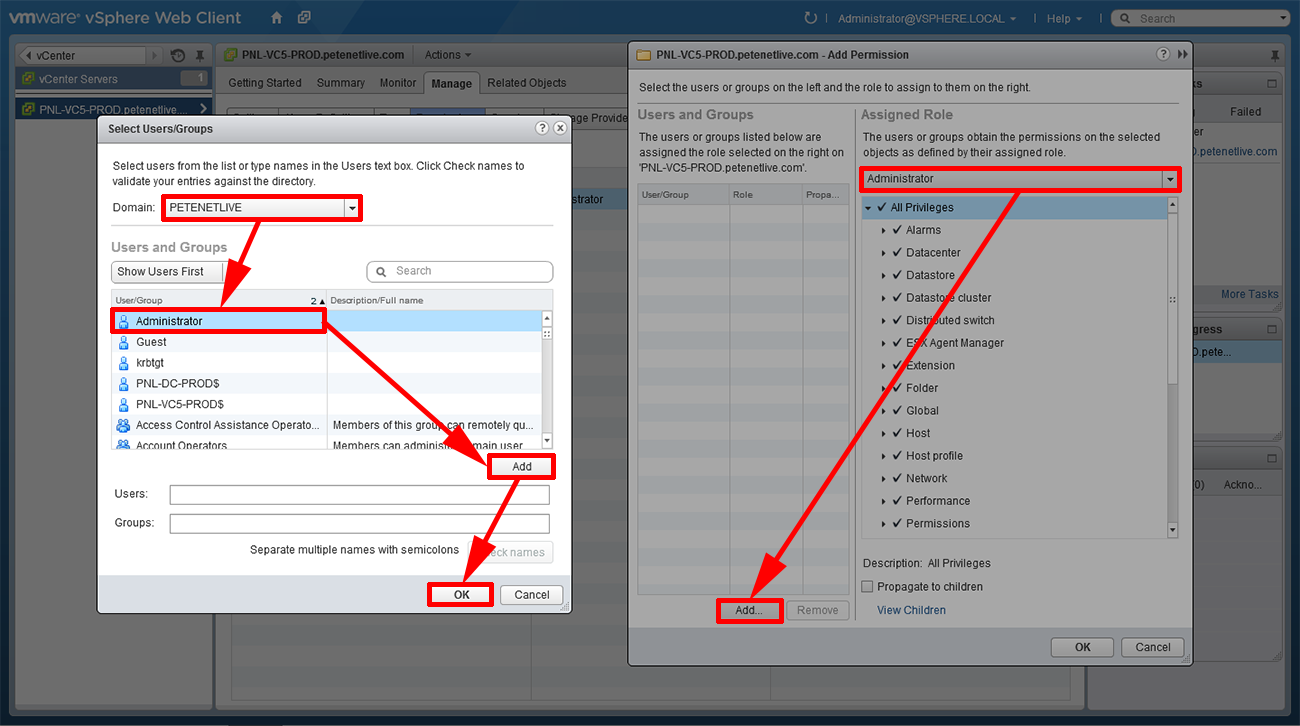1300x726 pixels.
Task: Click Access Control Assistance Operators group icon
Action: 123,425
